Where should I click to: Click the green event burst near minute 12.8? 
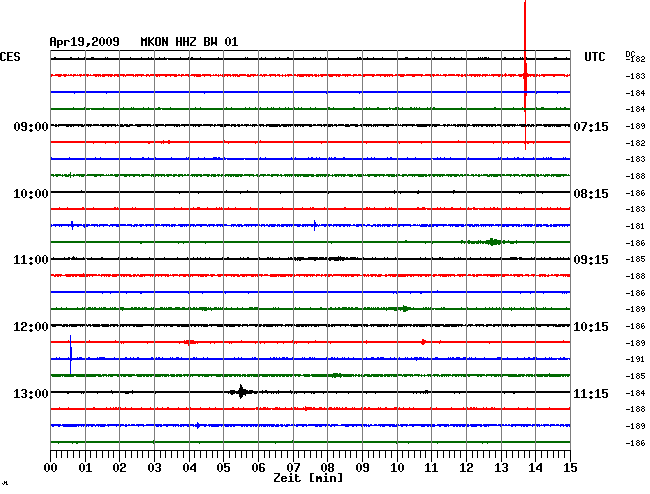click(492, 242)
